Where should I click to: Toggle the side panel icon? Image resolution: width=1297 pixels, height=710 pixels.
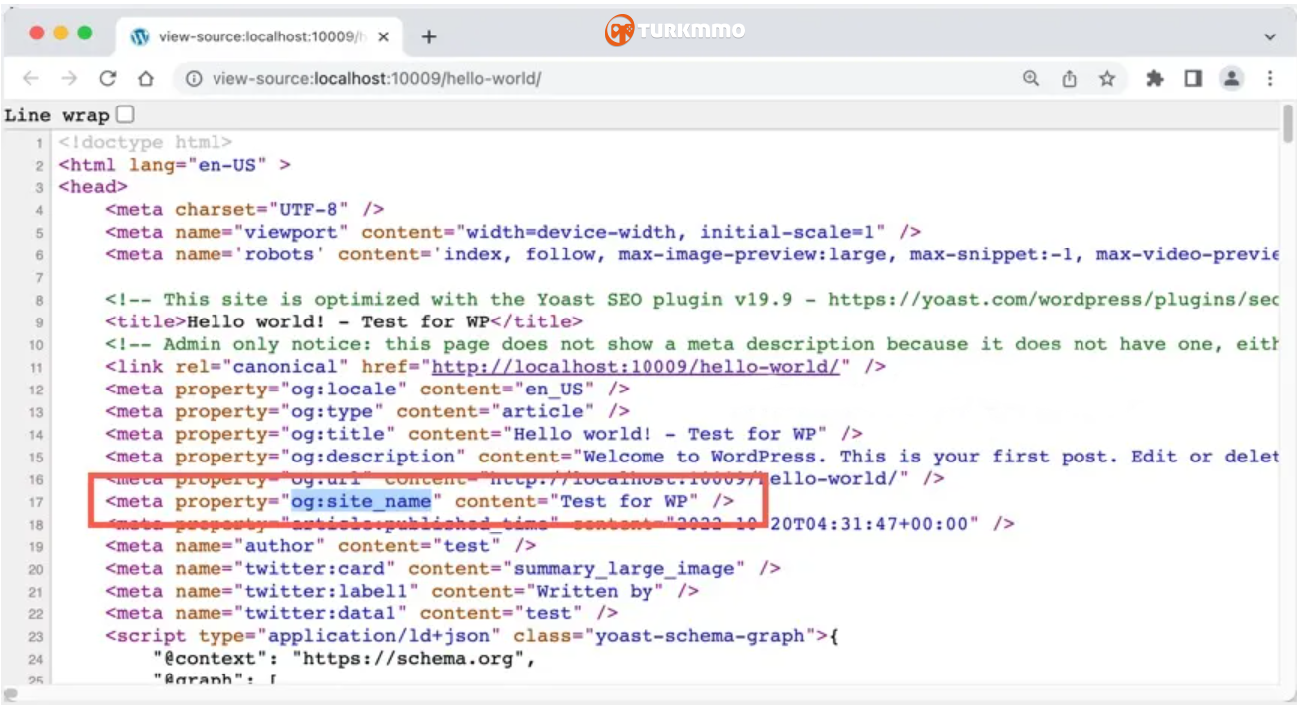pos(1193,78)
